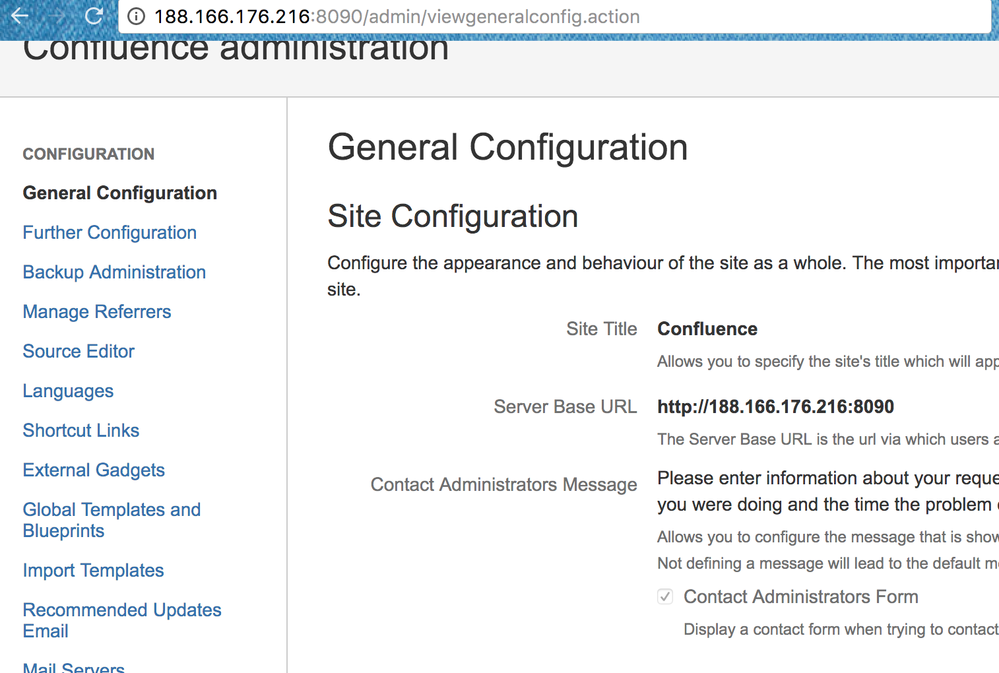Click the General Configuration page heading
The width and height of the screenshot is (999, 673).
coord(508,147)
